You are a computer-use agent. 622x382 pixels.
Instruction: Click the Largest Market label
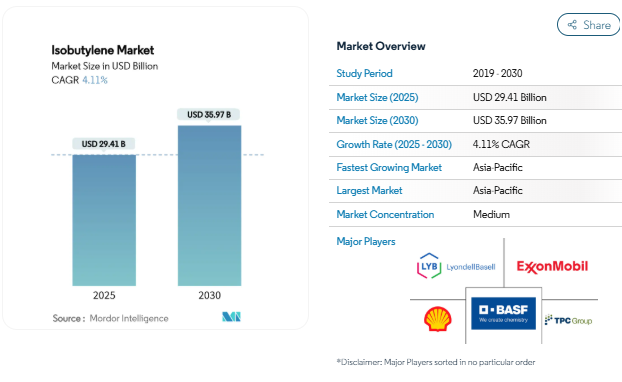[369, 190]
